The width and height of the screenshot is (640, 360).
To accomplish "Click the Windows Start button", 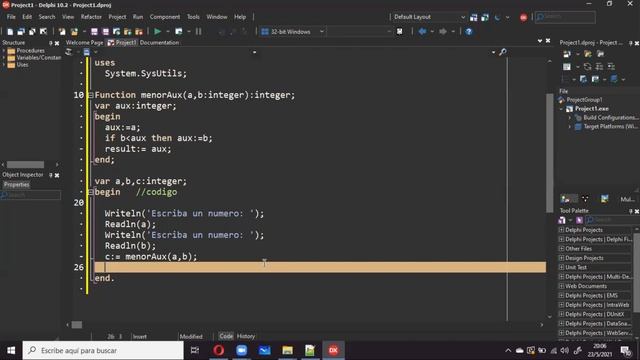I will pos(11,350).
